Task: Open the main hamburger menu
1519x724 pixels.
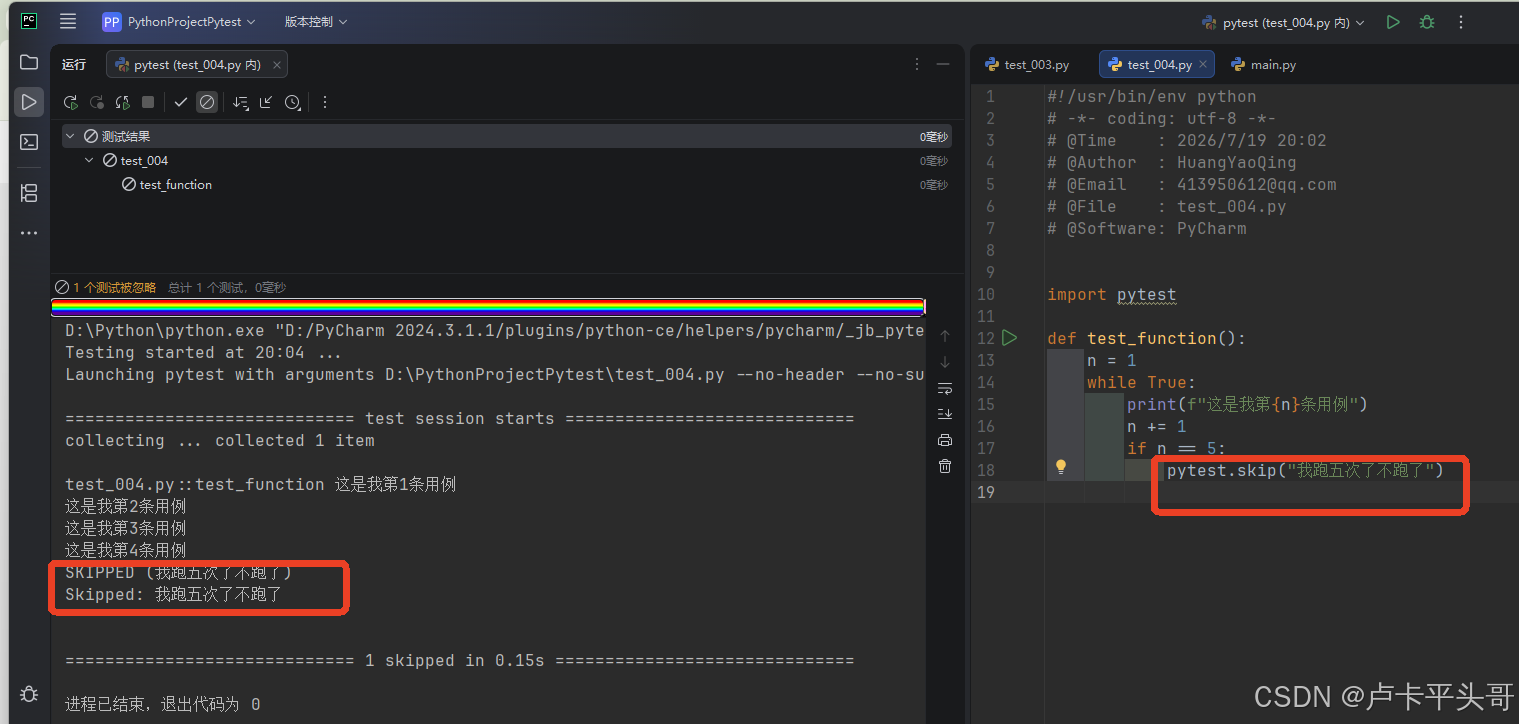Action: pyautogui.click(x=68, y=21)
